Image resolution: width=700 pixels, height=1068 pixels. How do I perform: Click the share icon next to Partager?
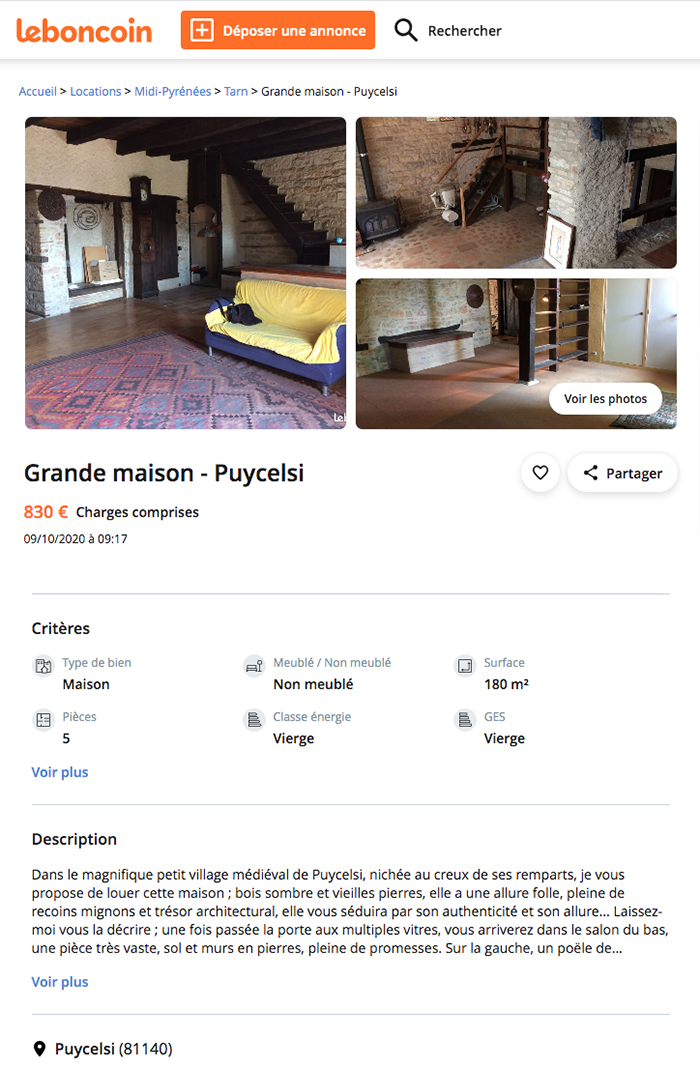coord(590,473)
